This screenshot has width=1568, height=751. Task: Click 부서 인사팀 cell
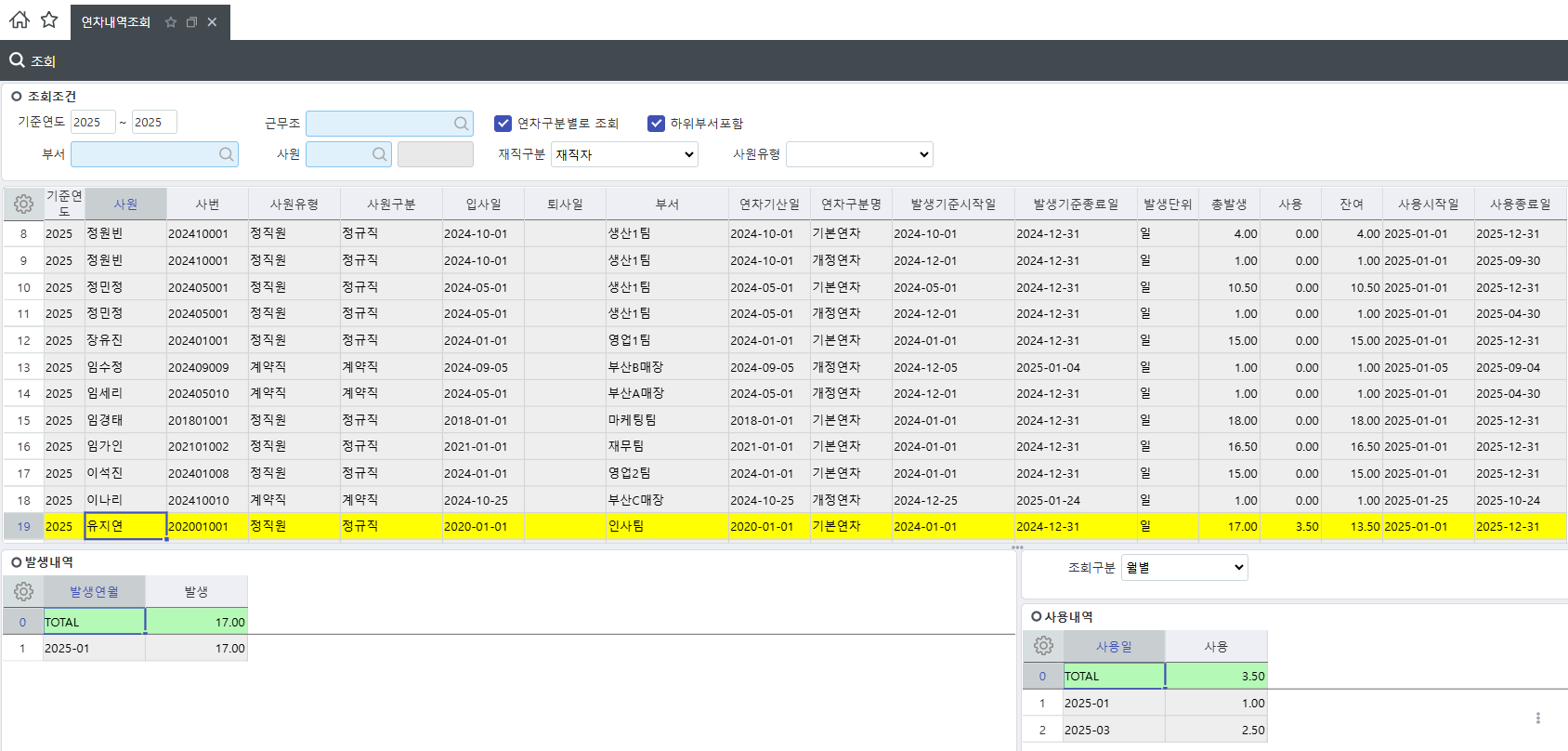(667, 526)
